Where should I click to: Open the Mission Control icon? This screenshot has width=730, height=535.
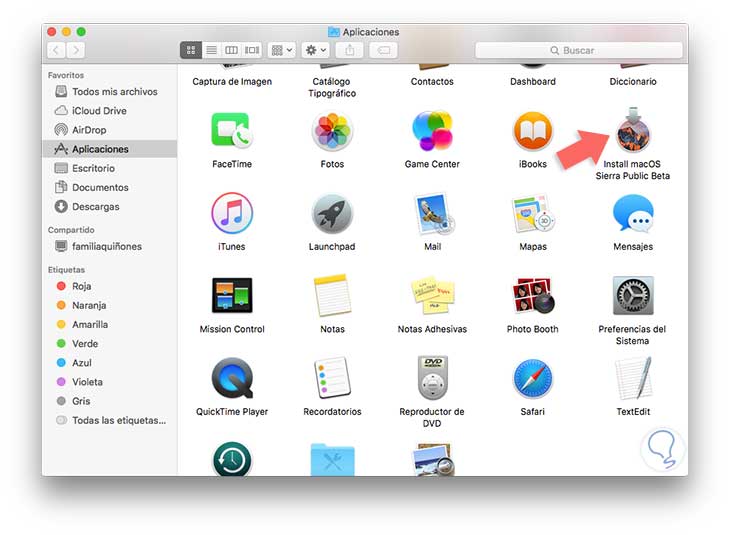tap(232, 295)
